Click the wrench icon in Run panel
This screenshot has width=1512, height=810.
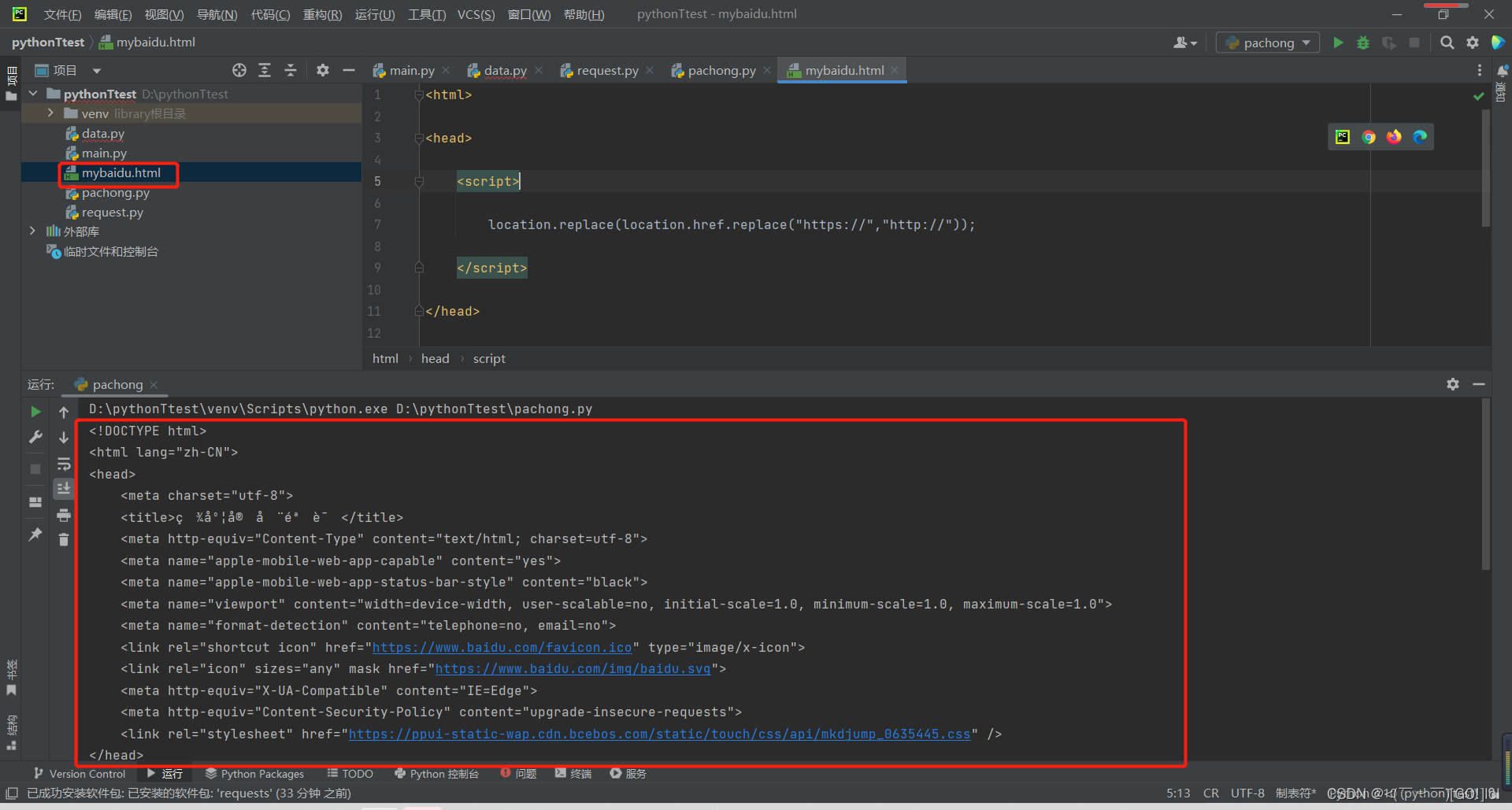pos(35,437)
